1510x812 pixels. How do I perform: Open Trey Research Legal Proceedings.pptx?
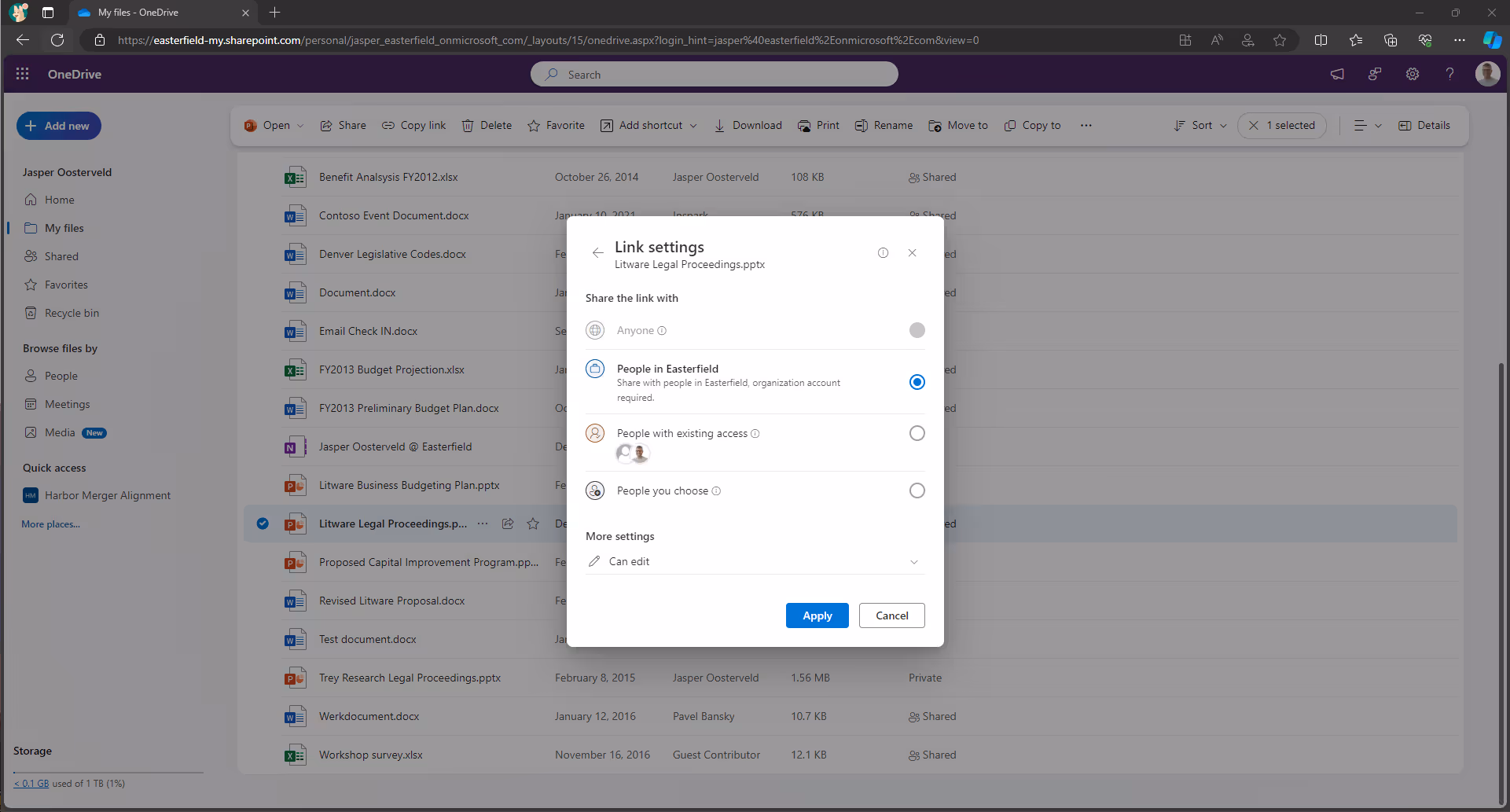[x=410, y=678]
